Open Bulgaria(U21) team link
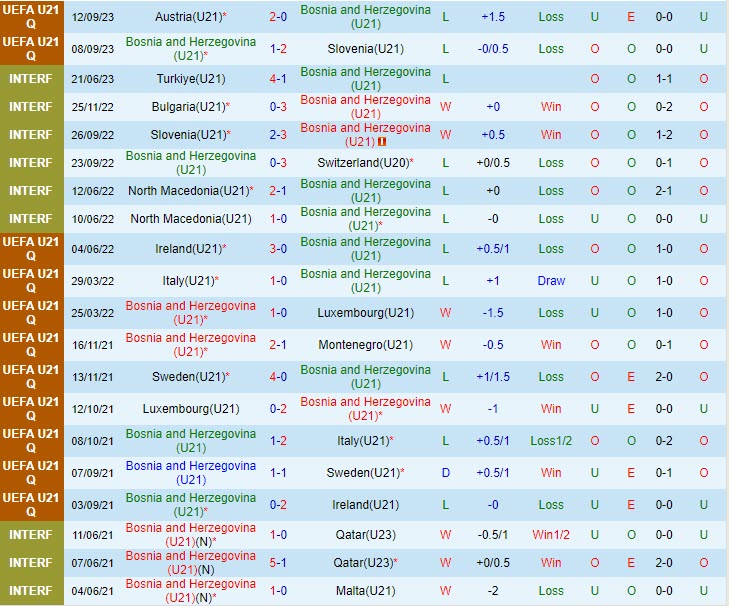Screen dimensions: 729x606 (x=191, y=107)
